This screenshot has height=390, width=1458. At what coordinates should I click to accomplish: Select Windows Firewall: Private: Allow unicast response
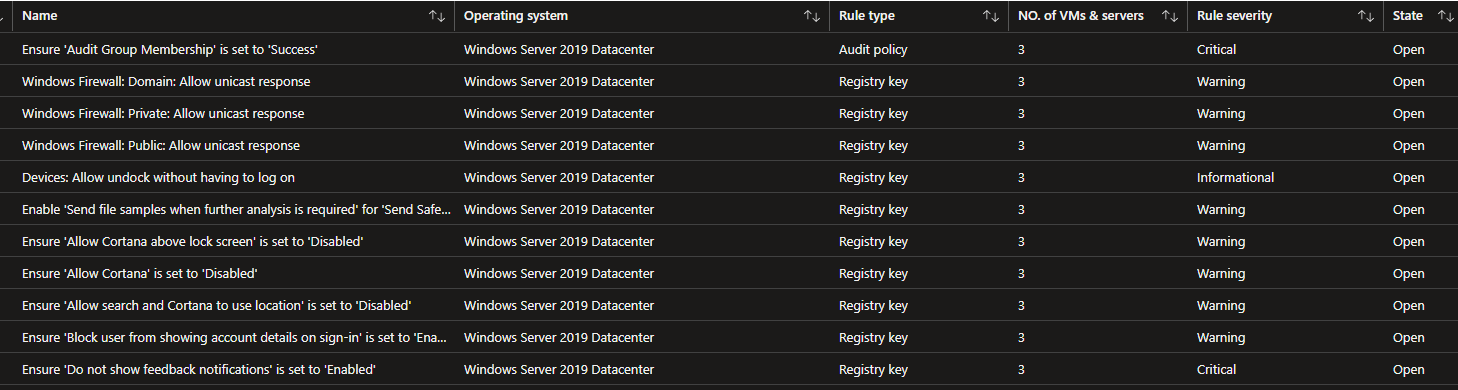[163, 113]
